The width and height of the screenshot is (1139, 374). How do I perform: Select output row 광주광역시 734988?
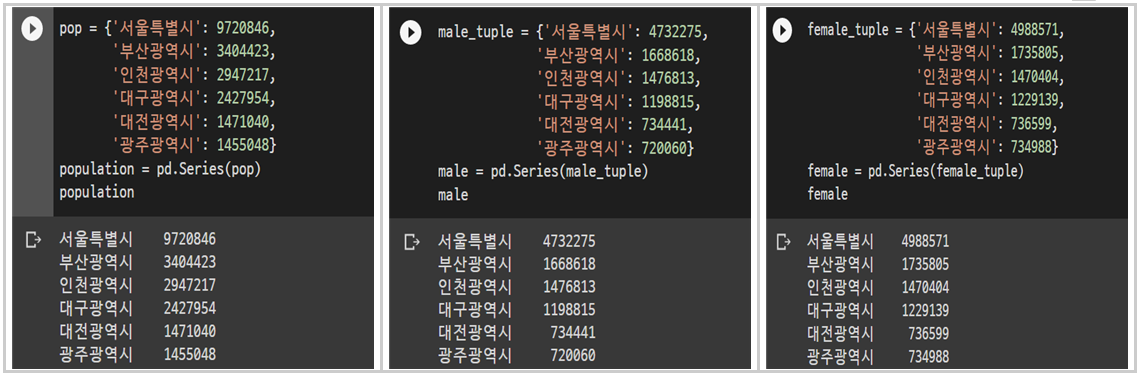pyautogui.click(x=878, y=357)
